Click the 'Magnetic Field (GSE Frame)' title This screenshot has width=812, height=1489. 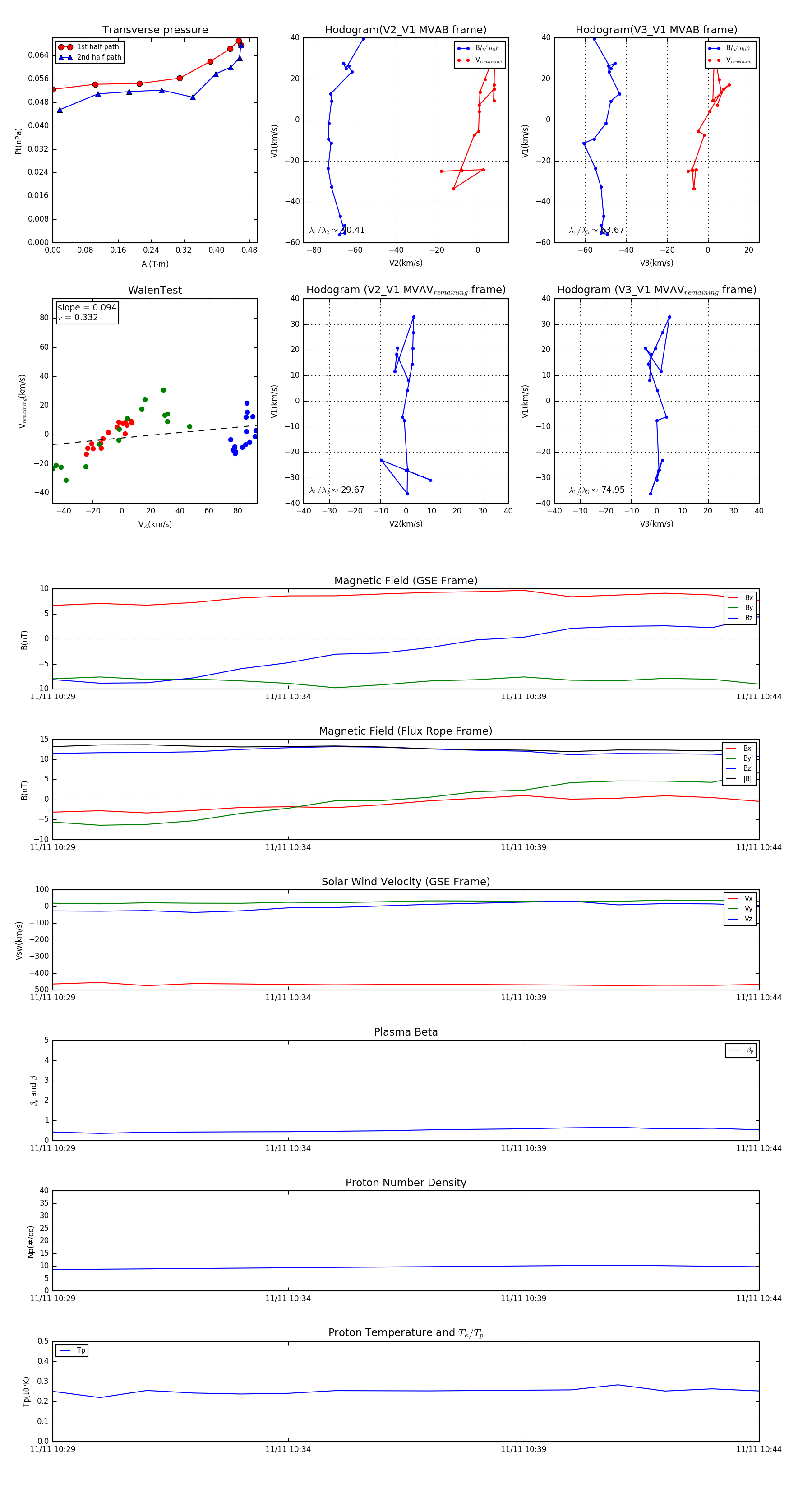[406, 581]
